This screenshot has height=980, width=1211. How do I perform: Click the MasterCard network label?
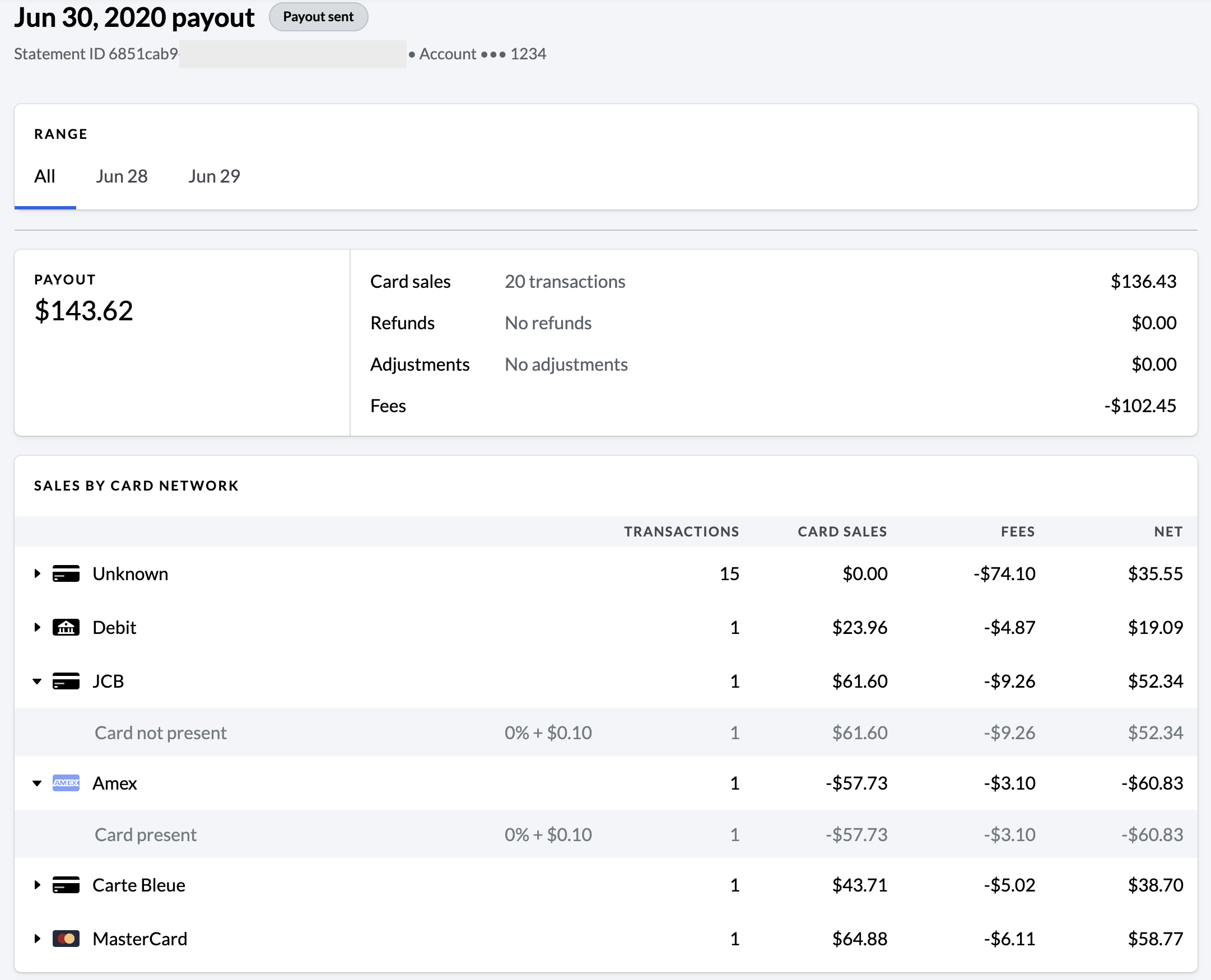coord(140,939)
